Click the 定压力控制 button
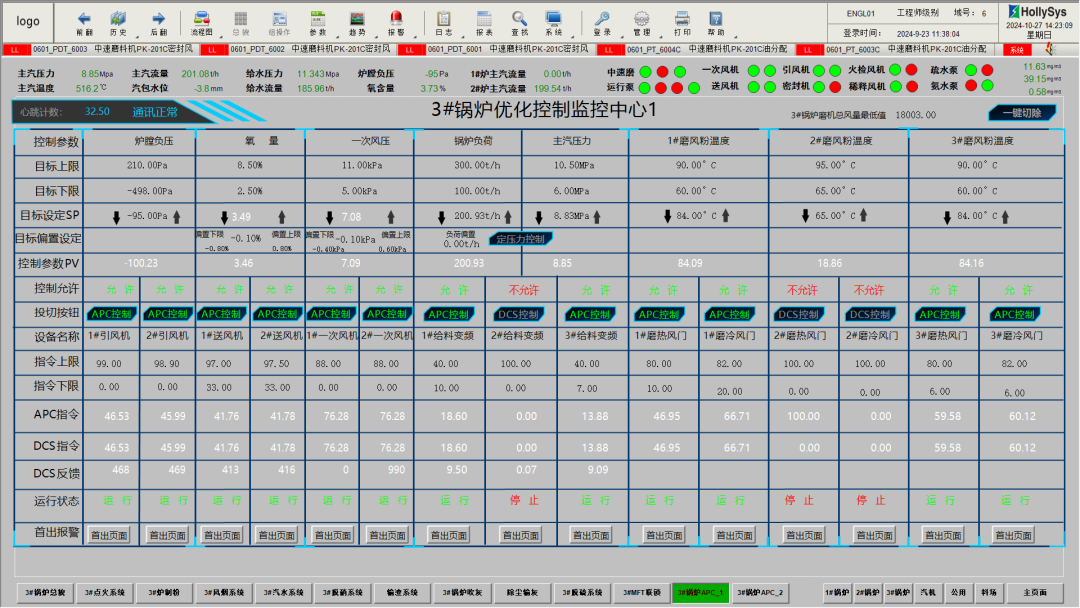 pos(520,239)
